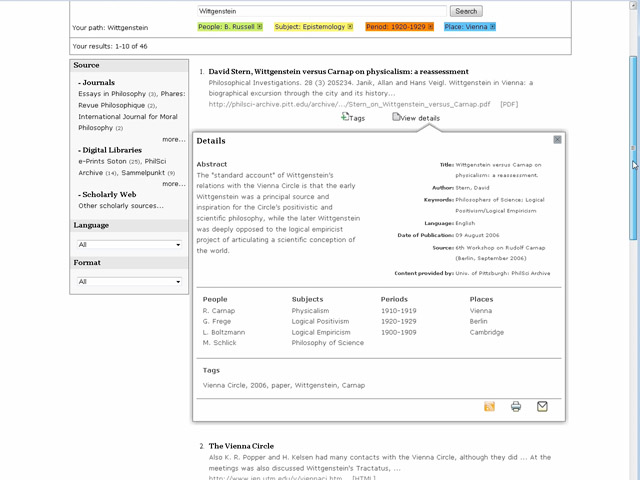The width and height of the screenshot is (640, 480).
Task: Remove the Period: 1920-1929 filter
Action: coord(429,27)
